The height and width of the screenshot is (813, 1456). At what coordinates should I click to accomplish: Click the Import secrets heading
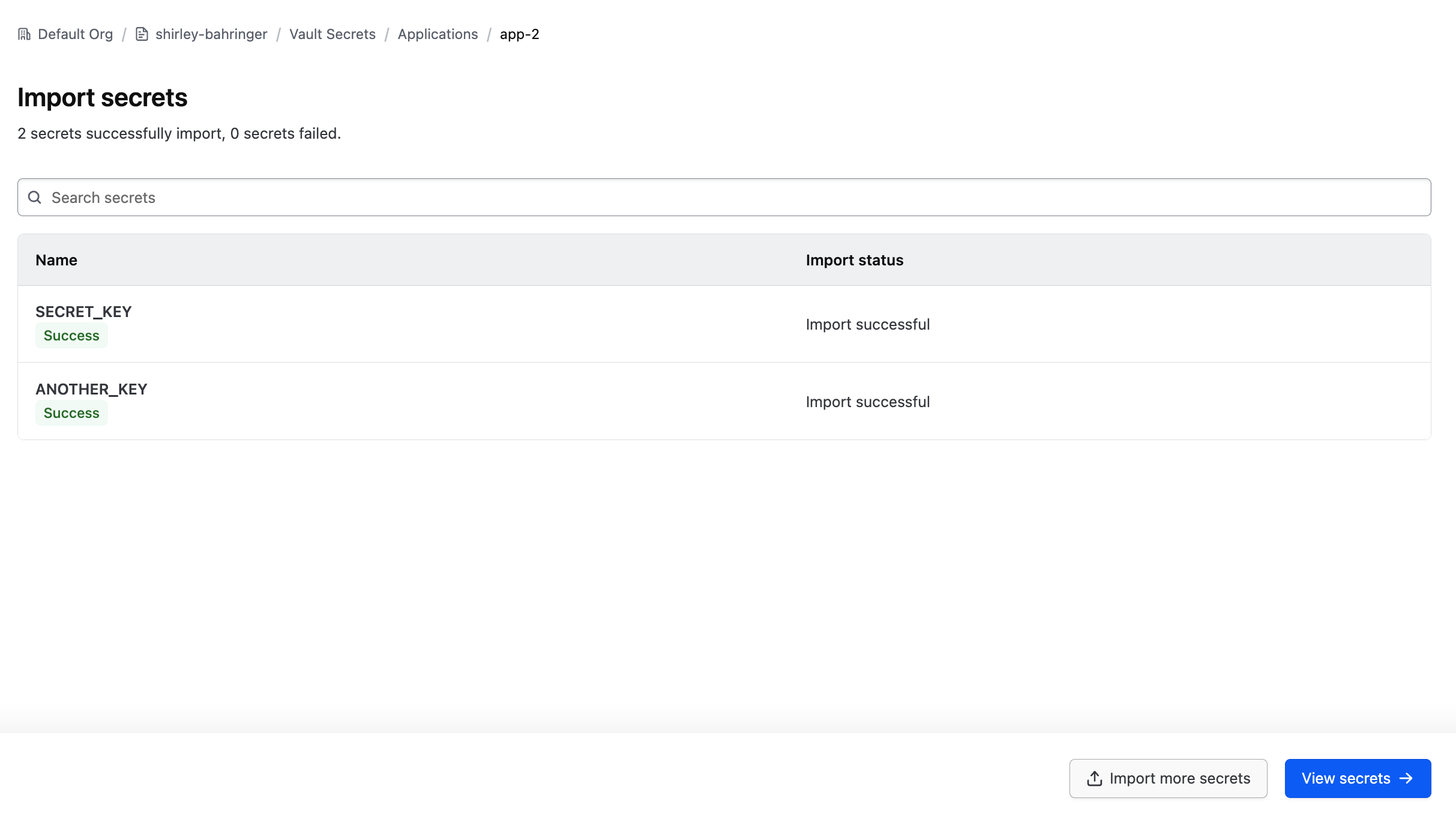[x=103, y=97]
